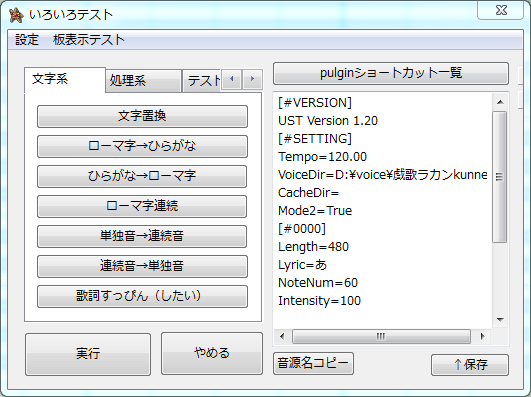The width and height of the screenshot is (531, 397).
Task: Open the 板表示テスト menu
Action: pyautogui.click(x=89, y=40)
